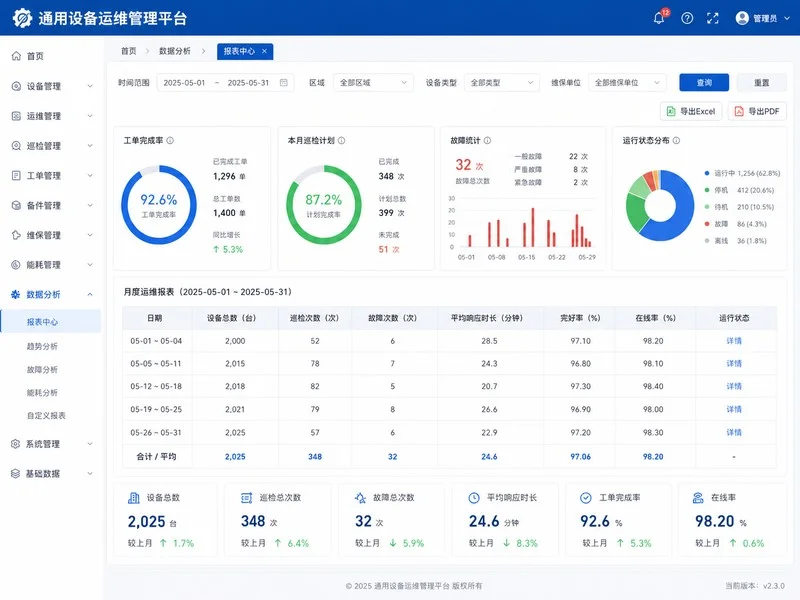Screen dimensions: 800x600
Task: Open 详情 for 05-19 ~ 05-25 row
Action: [x=734, y=409]
